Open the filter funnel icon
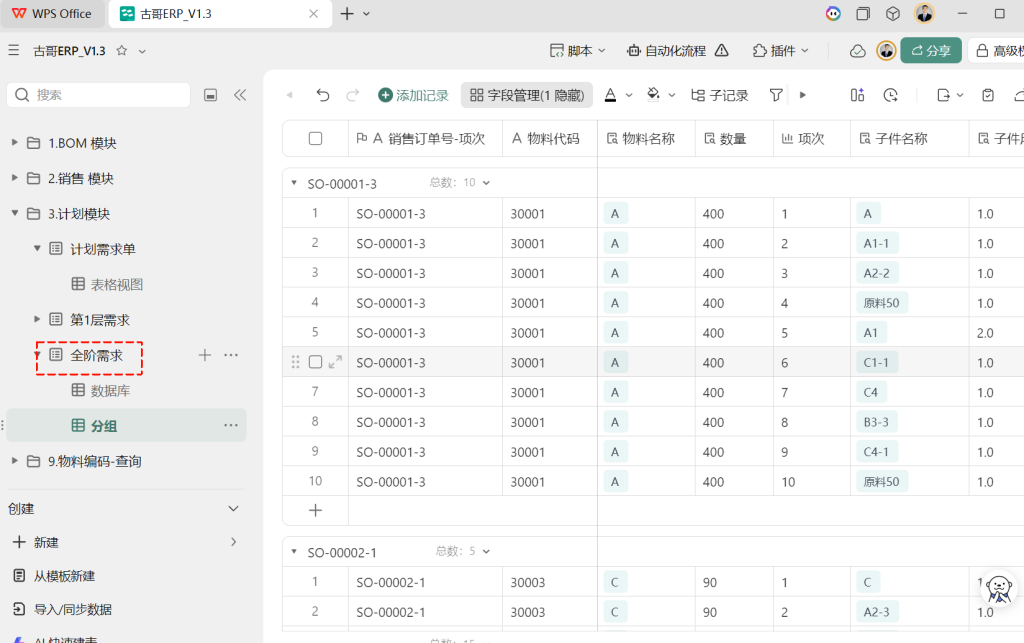The image size is (1024, 643). coord(776,95)
